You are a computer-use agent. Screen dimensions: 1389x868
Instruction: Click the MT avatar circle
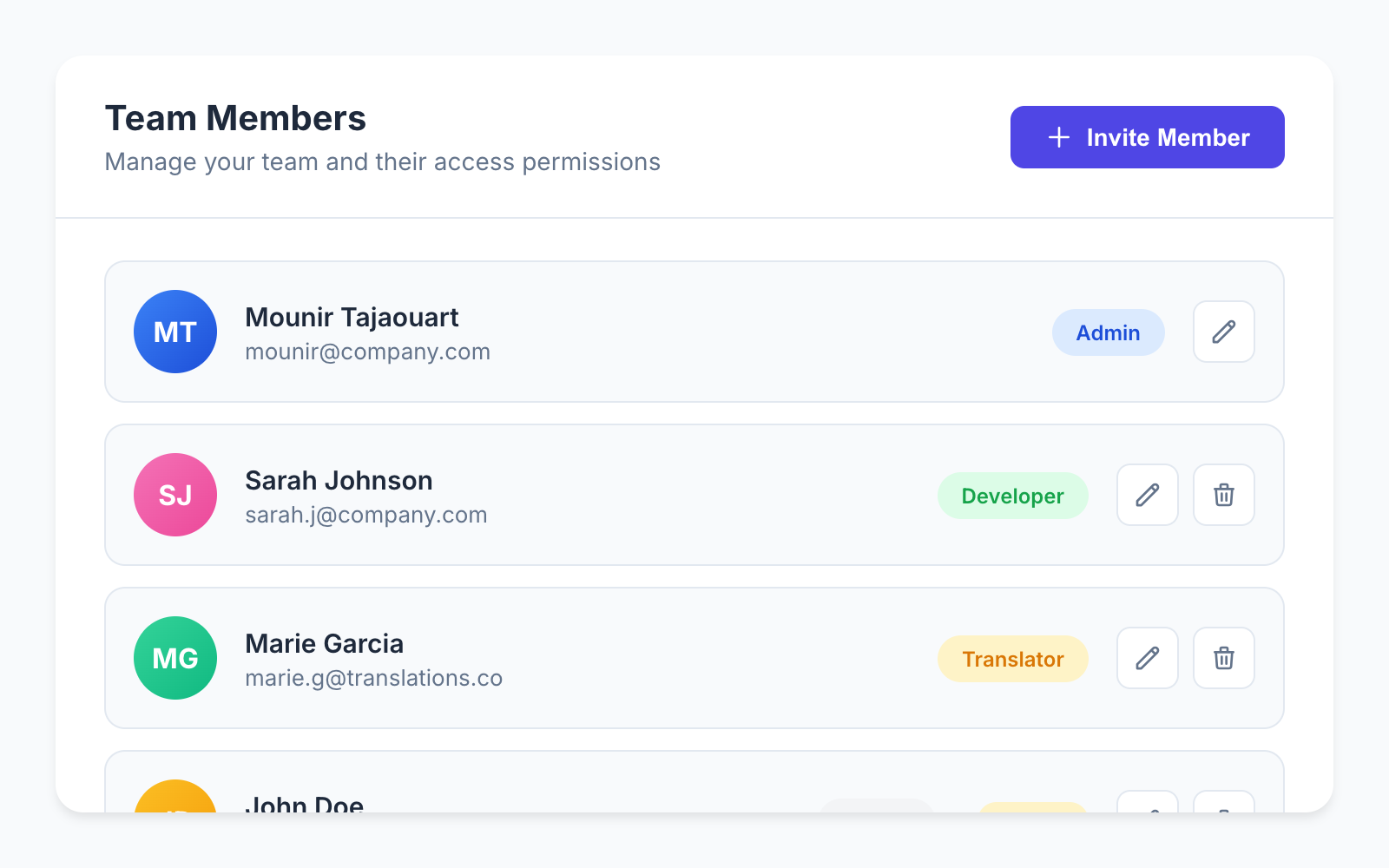click(175, 332)
